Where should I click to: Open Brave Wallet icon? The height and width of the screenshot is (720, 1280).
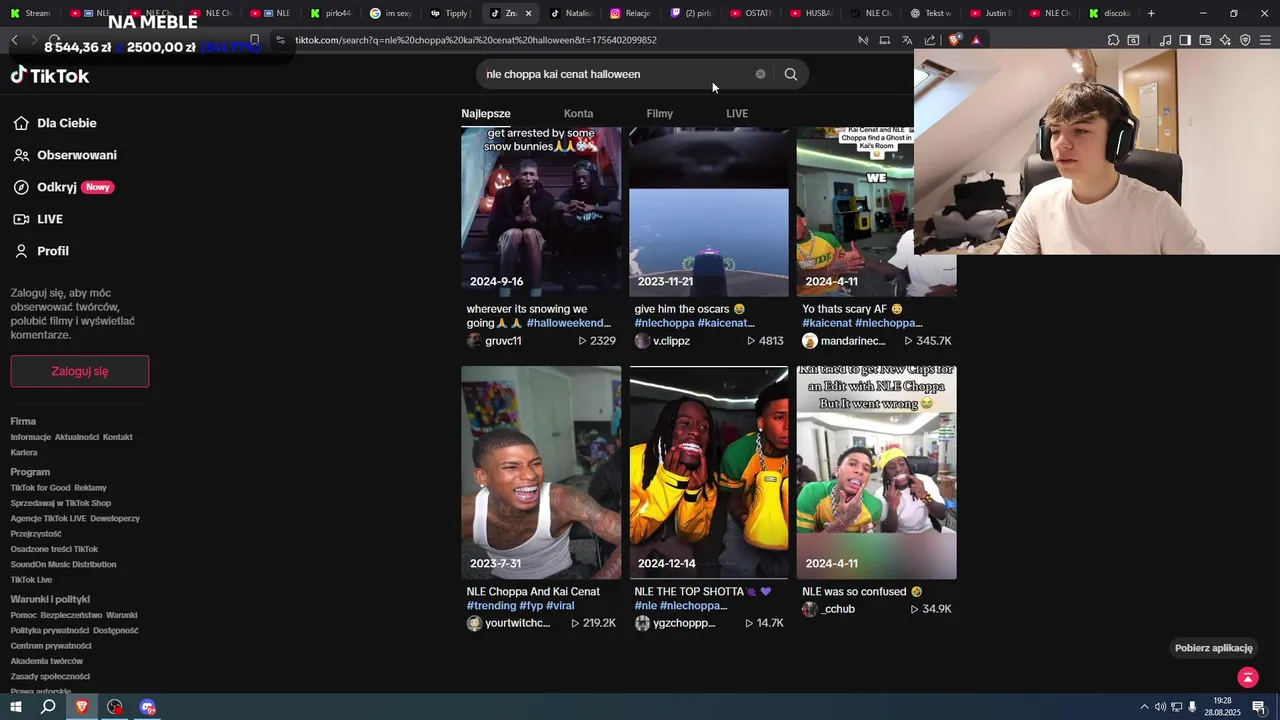pos(1205,40)
